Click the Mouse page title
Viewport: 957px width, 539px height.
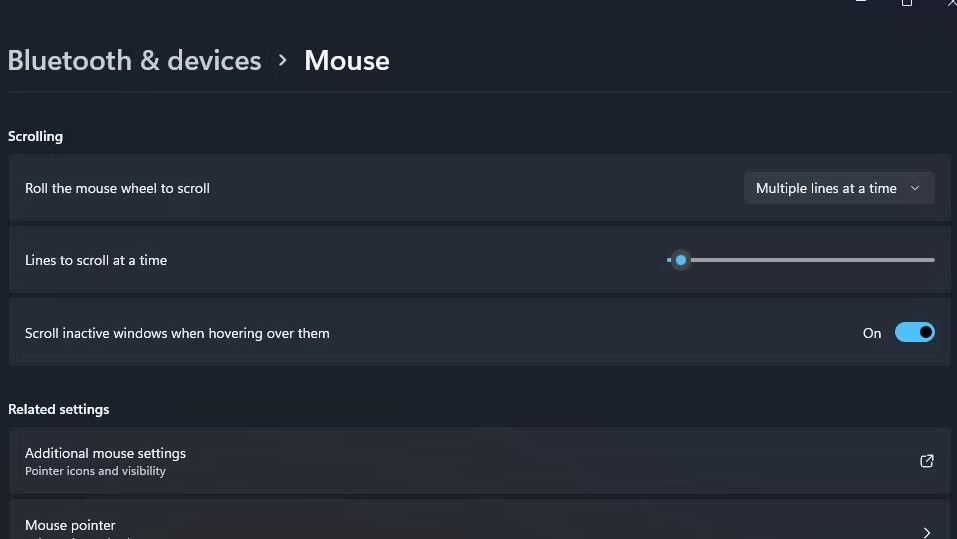pyautogui.click(x=346, y=61)
